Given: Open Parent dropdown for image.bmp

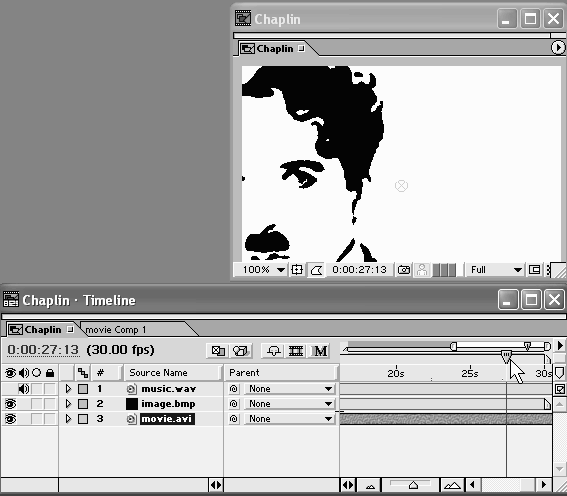Looking at the screenshot, I should click(289, 404).
